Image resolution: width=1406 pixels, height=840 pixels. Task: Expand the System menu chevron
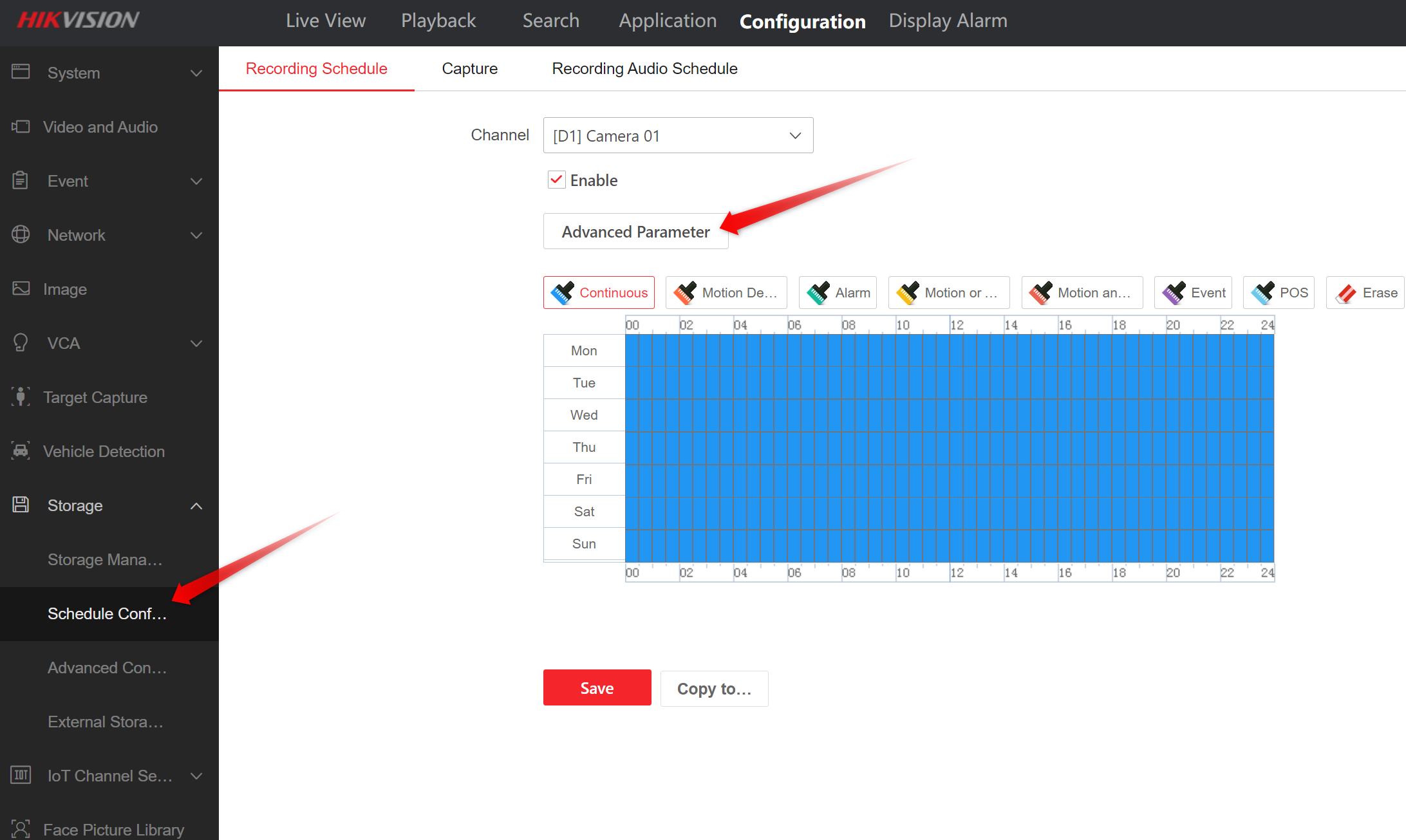pos(196,73)
